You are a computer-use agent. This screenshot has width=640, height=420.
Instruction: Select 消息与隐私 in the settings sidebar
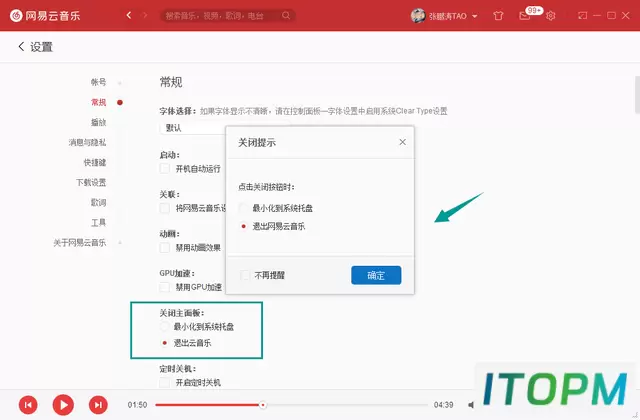87,142
